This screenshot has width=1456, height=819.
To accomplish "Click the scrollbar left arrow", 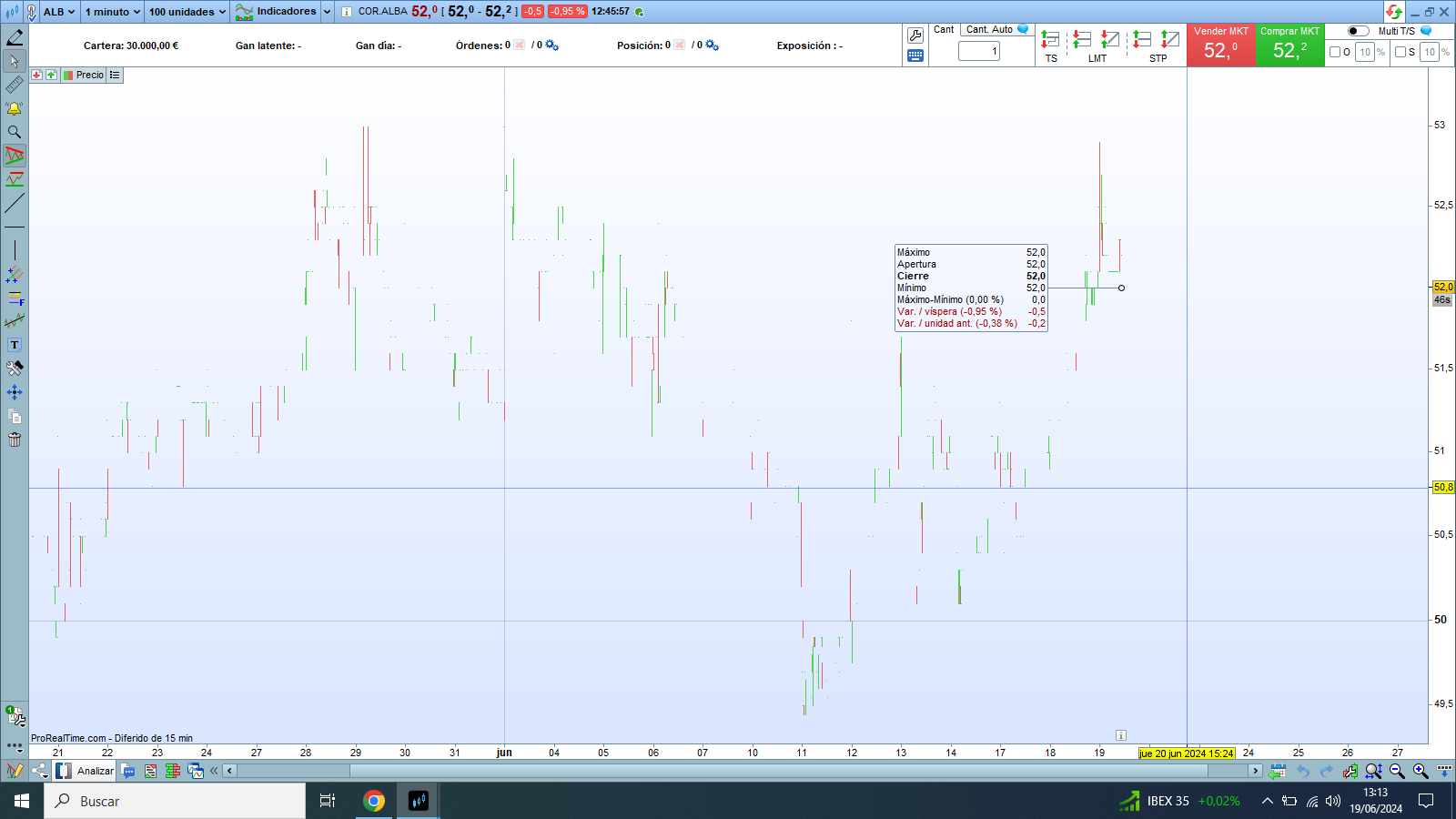I will [230, 771].
